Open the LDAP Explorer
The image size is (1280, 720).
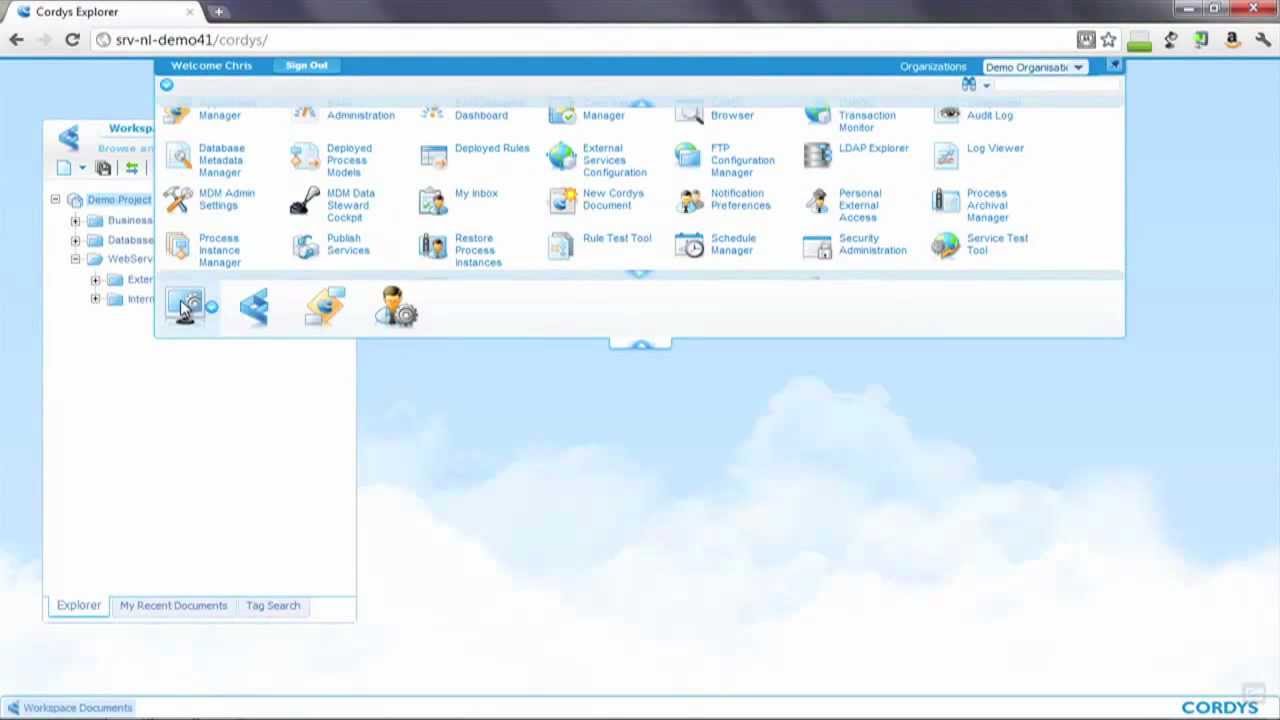coord(817,155)
